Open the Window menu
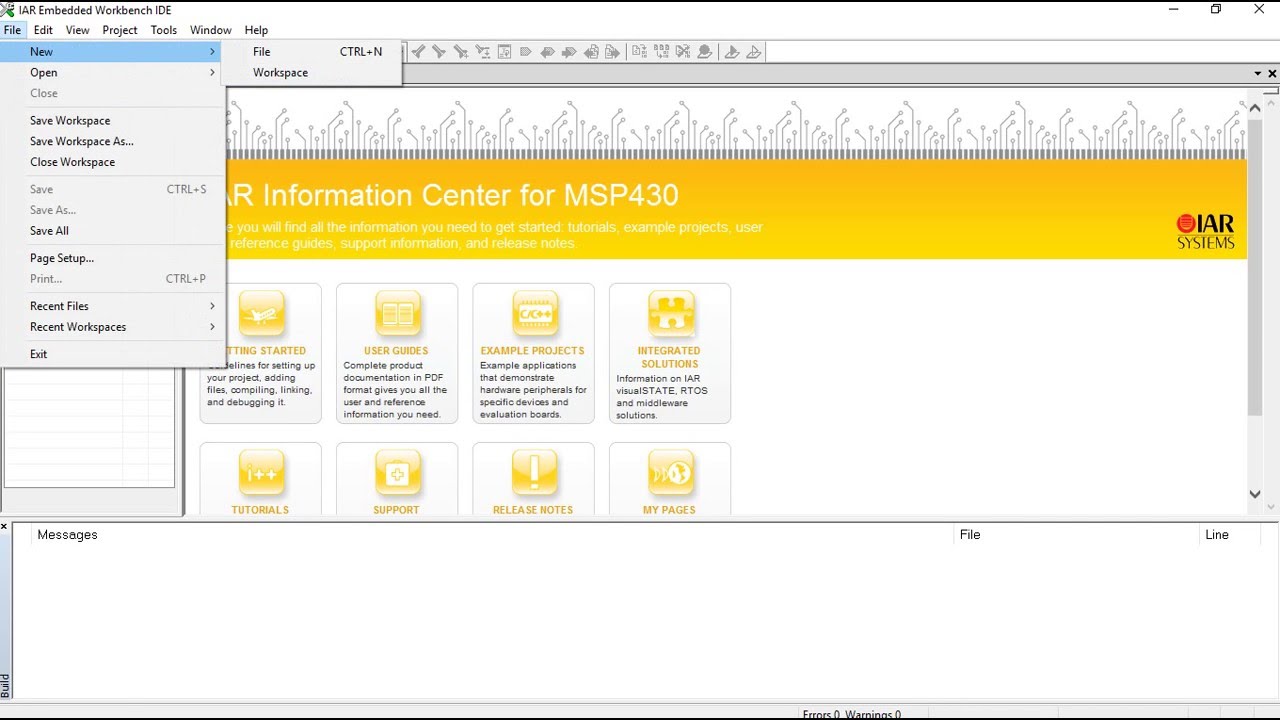 [211, 30]
